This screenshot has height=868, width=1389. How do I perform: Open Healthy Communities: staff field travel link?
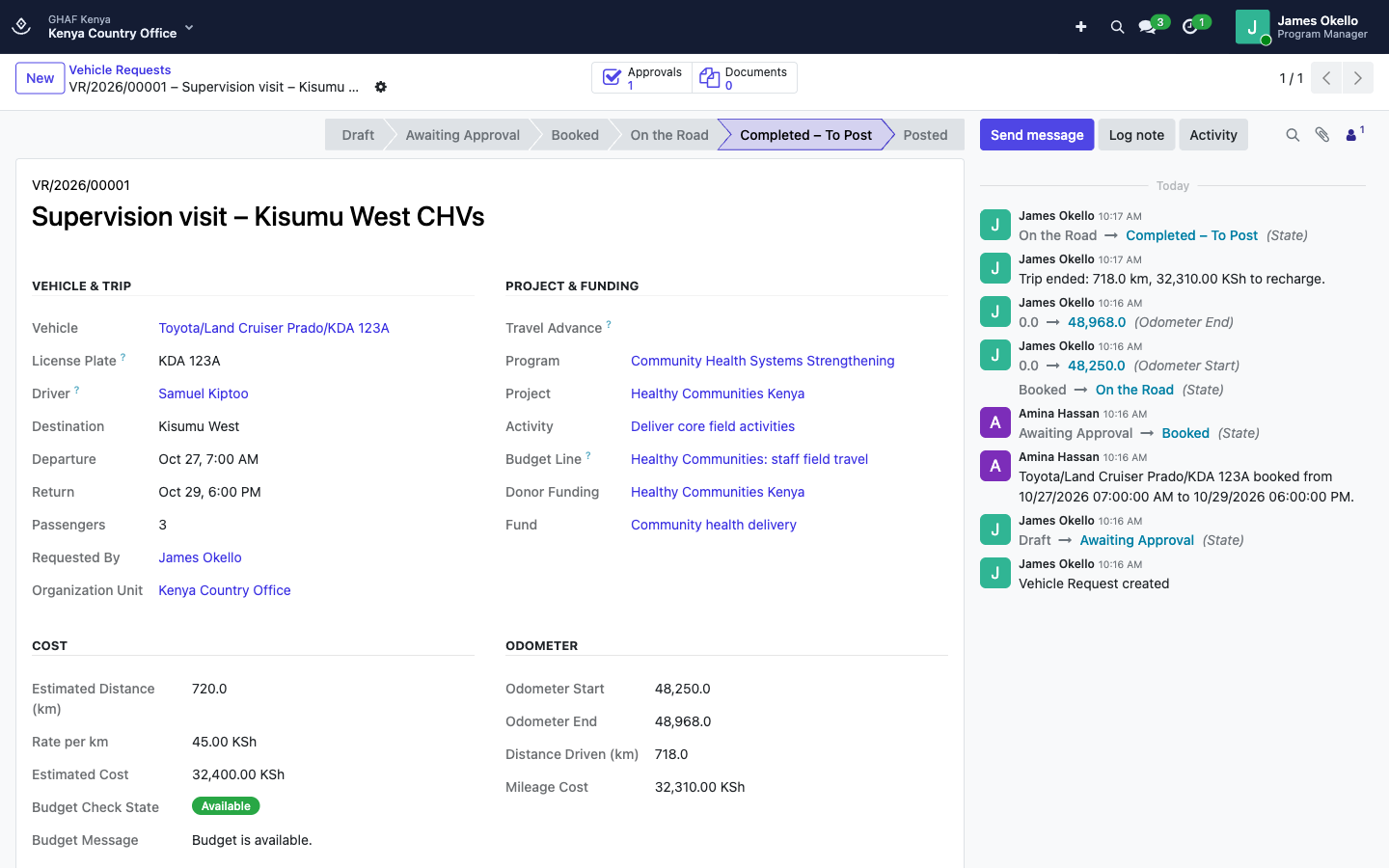[749, 459]
